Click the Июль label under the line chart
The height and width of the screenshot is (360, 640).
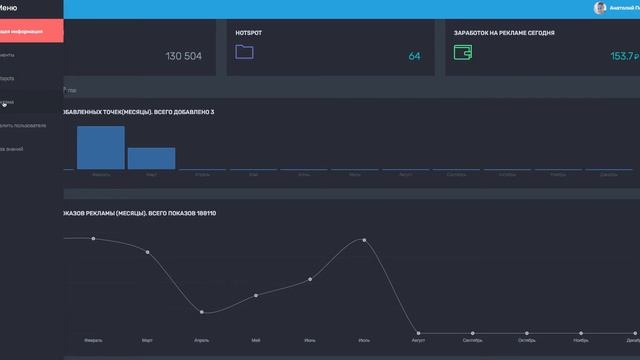[364, 340]
